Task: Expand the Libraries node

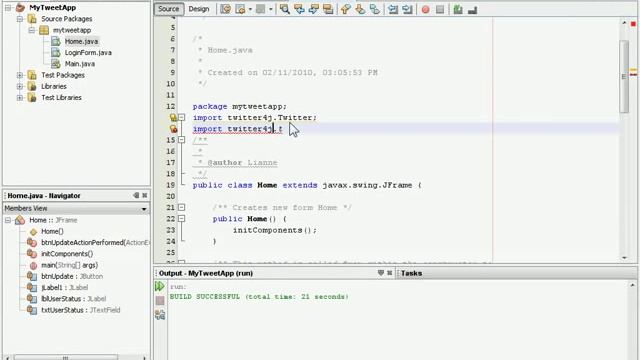Action: pos(20,86)
